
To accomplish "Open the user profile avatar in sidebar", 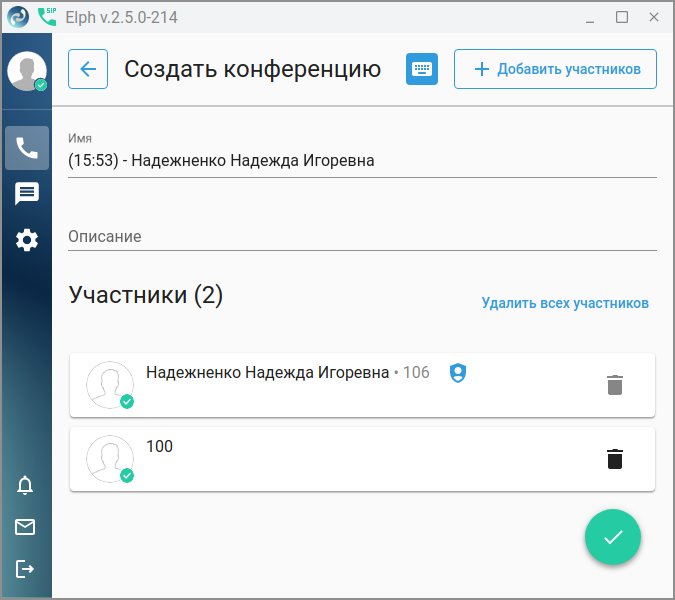I will point(27,71).
